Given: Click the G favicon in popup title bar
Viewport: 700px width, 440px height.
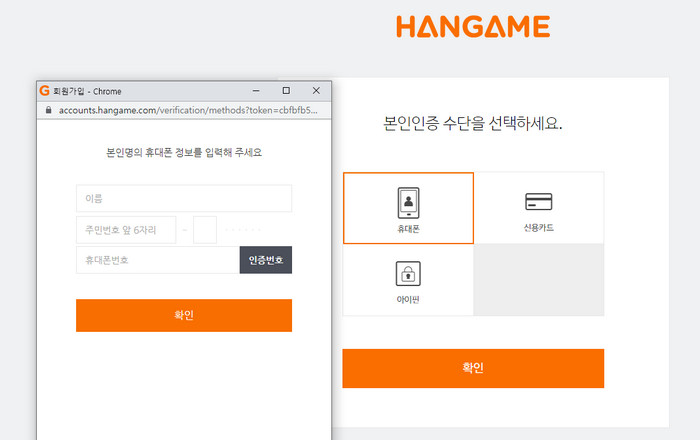Looking at the screenshot, I should (44, 91).
